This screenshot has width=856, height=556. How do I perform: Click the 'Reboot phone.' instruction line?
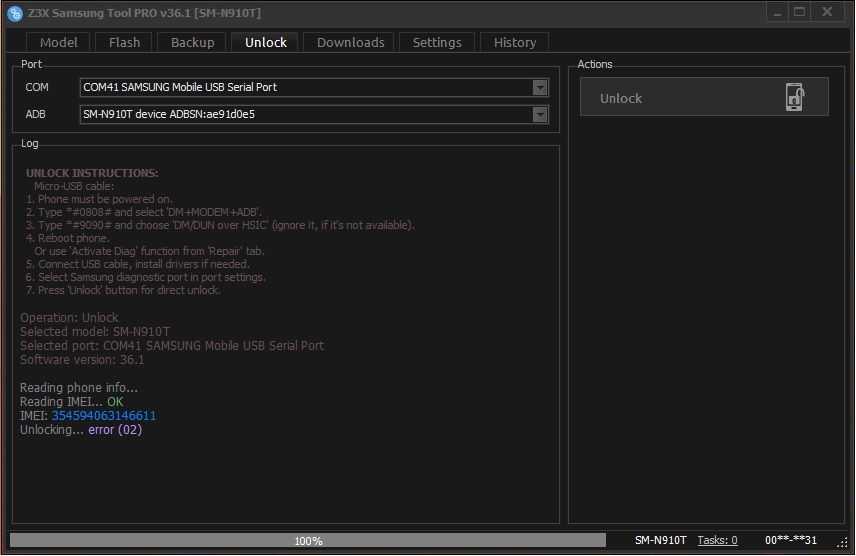(68, 238)
